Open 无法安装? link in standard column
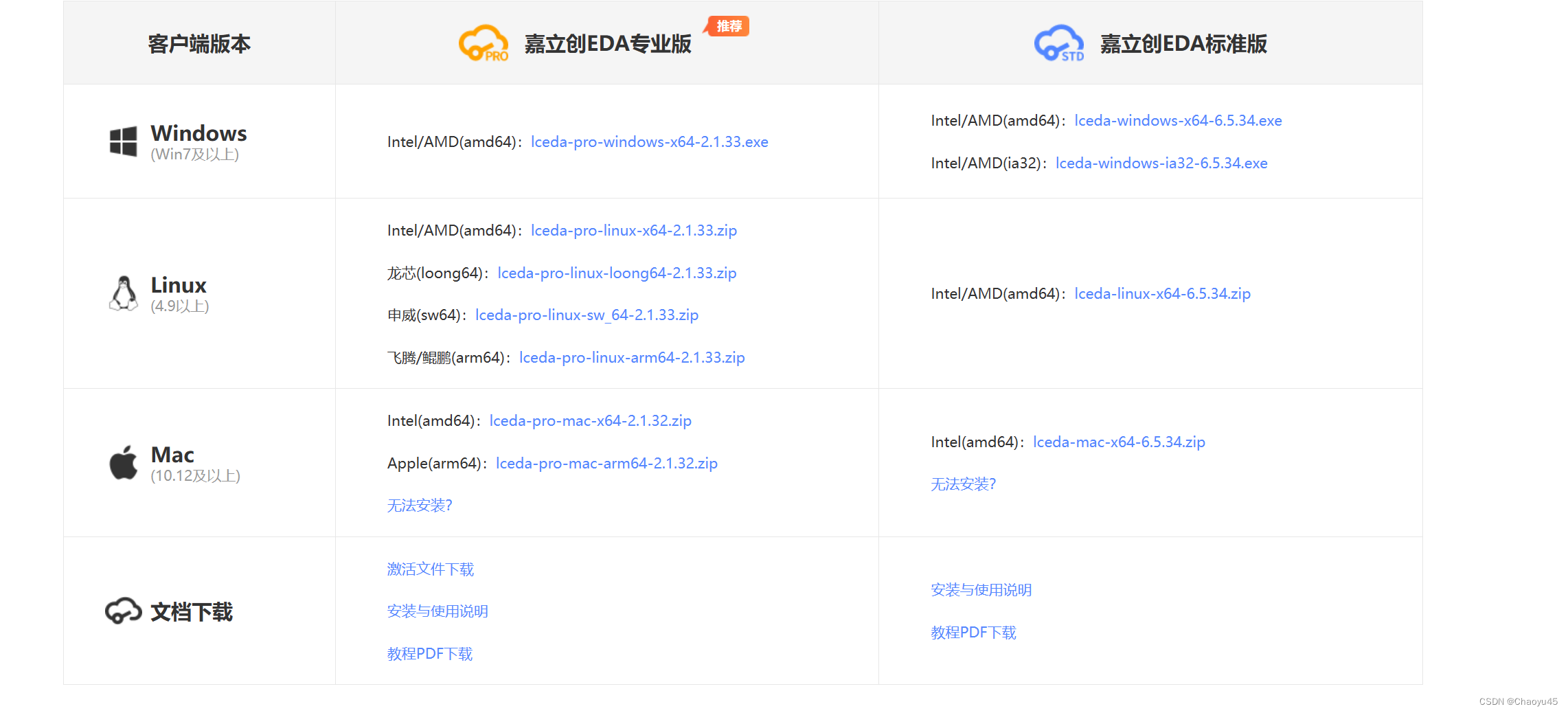Image resolution: width=1568 pixels, height=713 pixels. point(964,484)
